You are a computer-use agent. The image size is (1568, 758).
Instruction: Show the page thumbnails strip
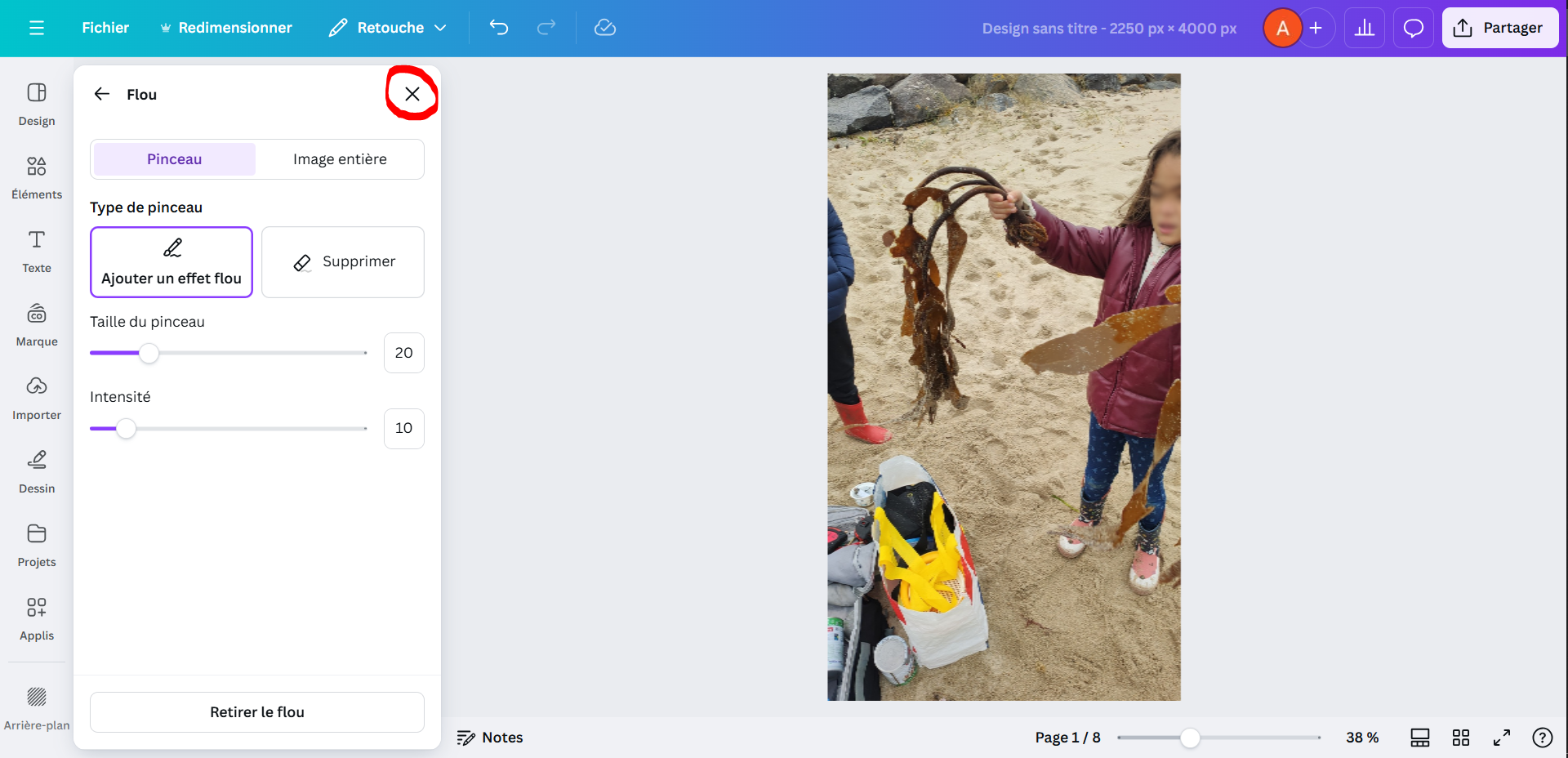tap(1419, 738)
